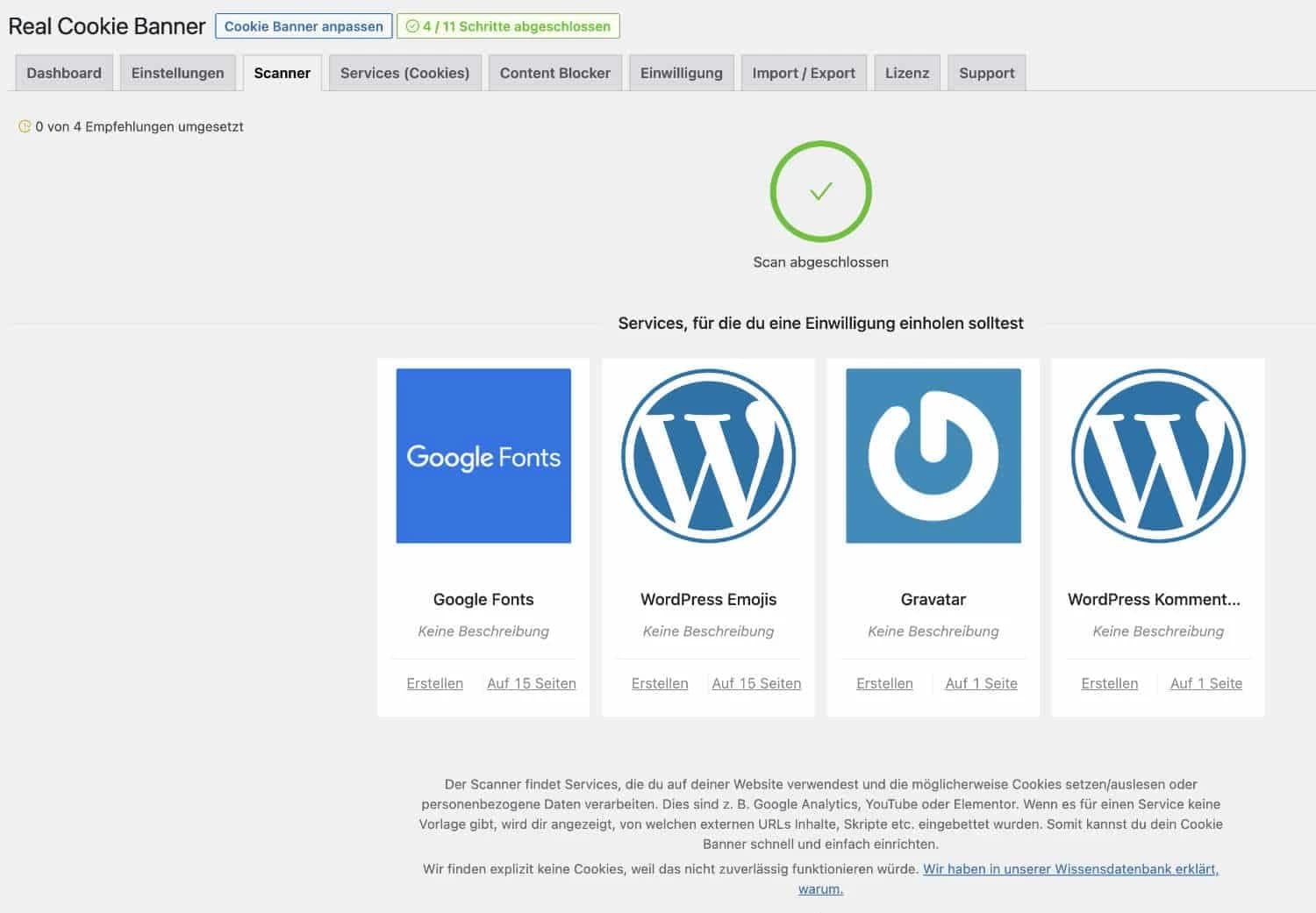This screenshot has width=1316, height=913.
Task: Click the Gravatar service logo
Action: click(x=933, y=454)
